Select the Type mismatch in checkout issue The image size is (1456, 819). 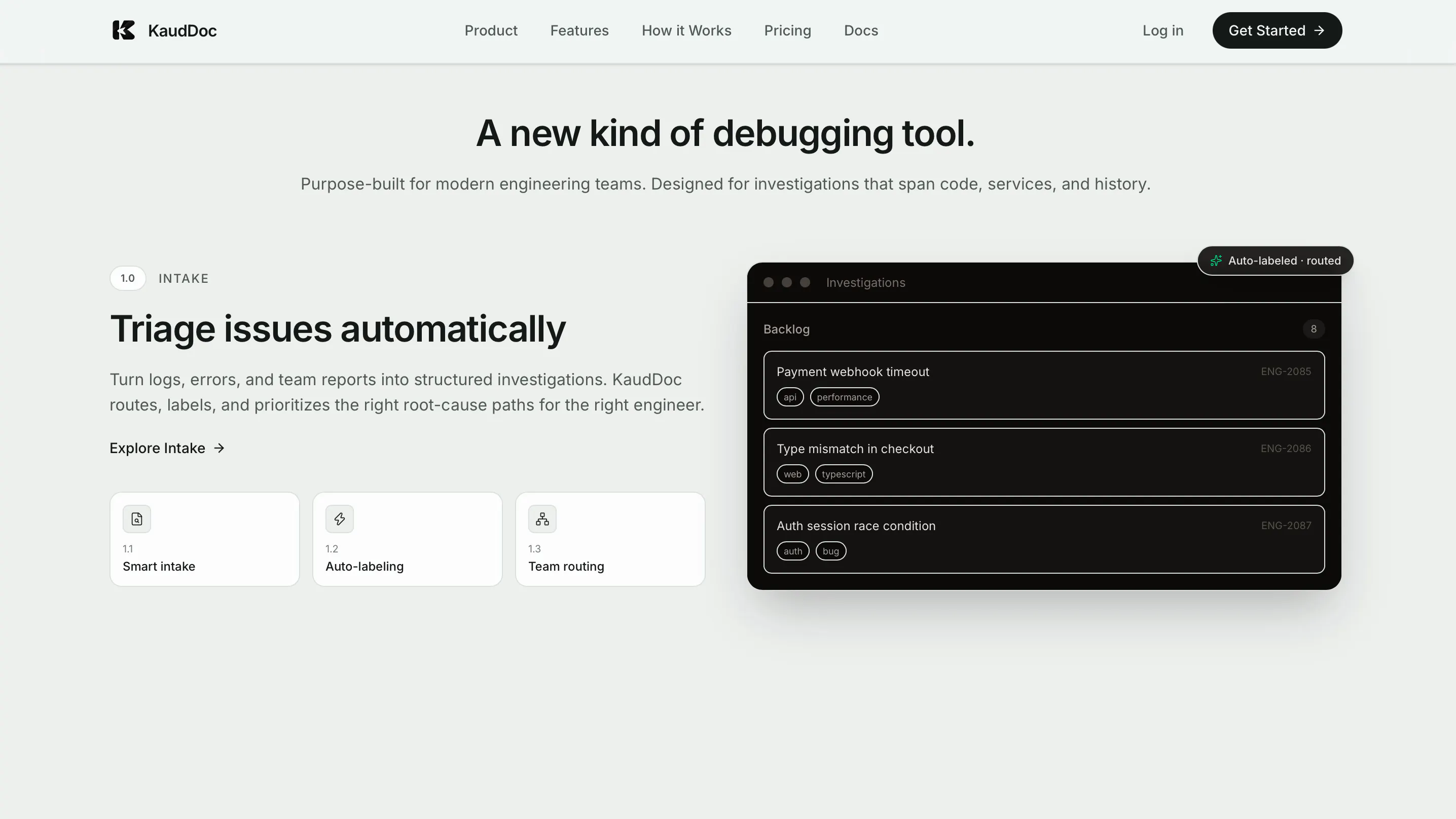click(1044, 462)
